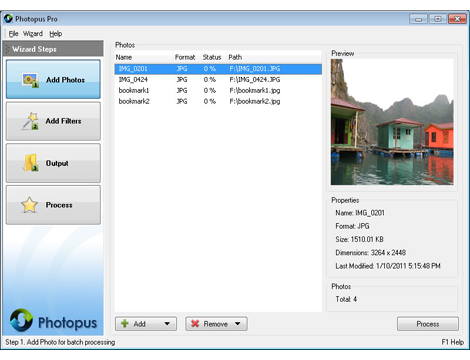Click the red X icon on Remove button
The image size is (470, 360).
coord(195,324)
